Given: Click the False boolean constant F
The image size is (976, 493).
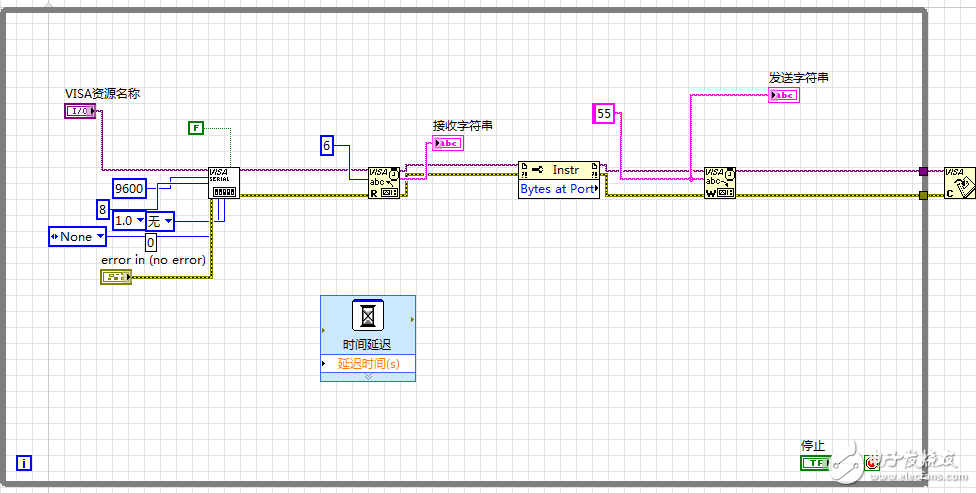Looking at the screenshot, I should pyautogui.click(x=196, y=128).
